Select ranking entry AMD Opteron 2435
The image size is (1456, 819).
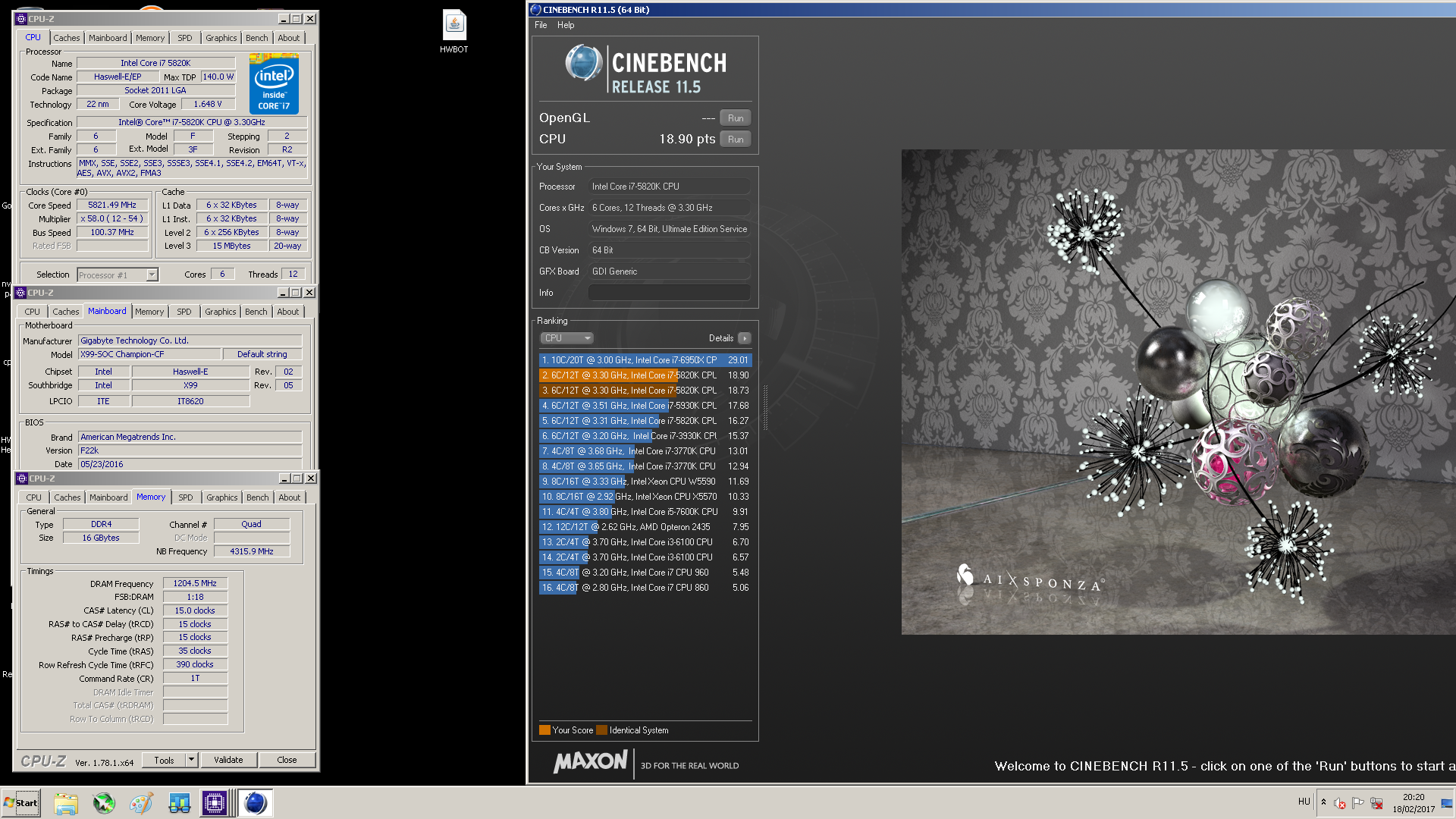tap(645, 527)
